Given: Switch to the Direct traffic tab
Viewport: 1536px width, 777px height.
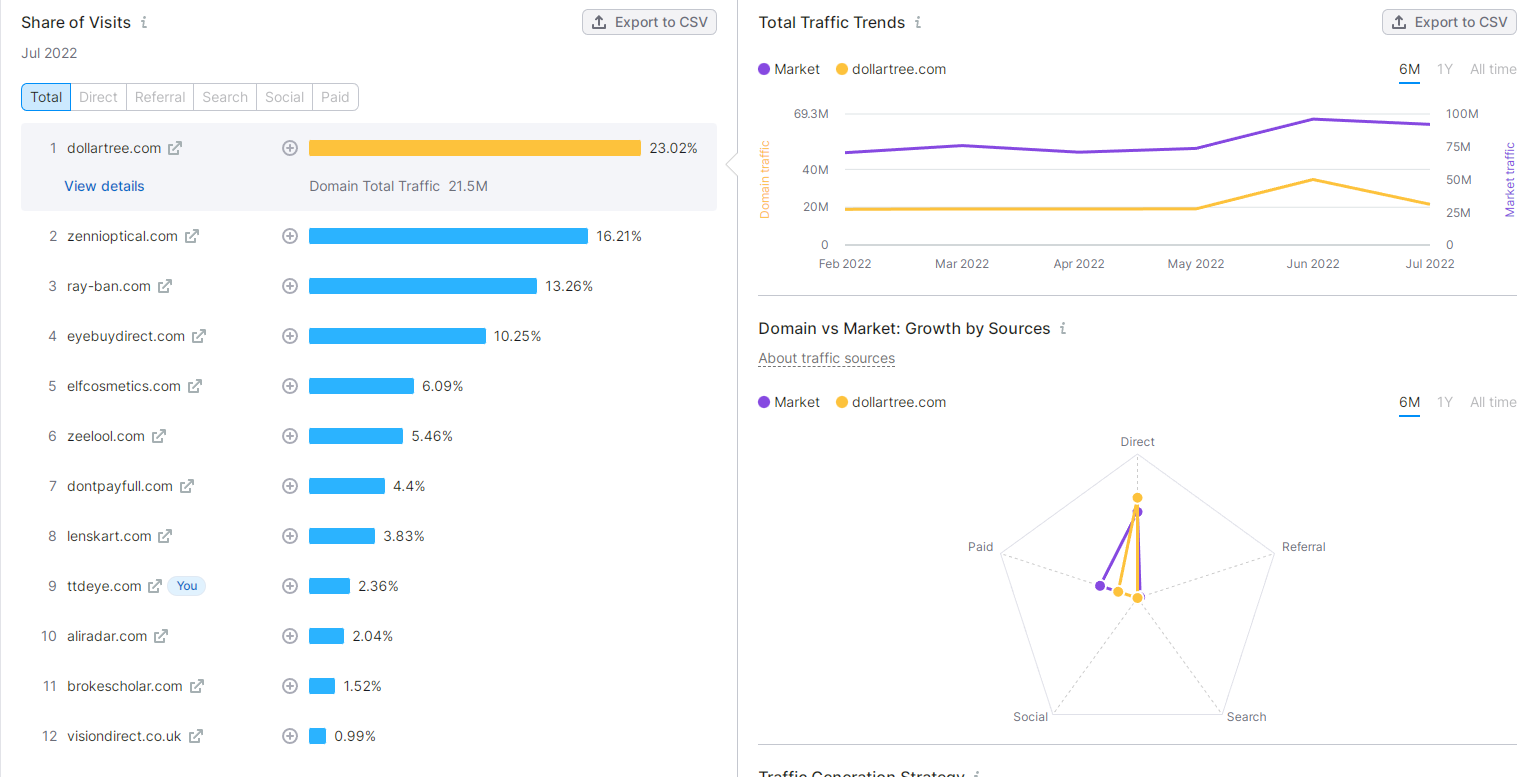Looking at the screenshot, I should pyautogui.click(x=98, y=97).
